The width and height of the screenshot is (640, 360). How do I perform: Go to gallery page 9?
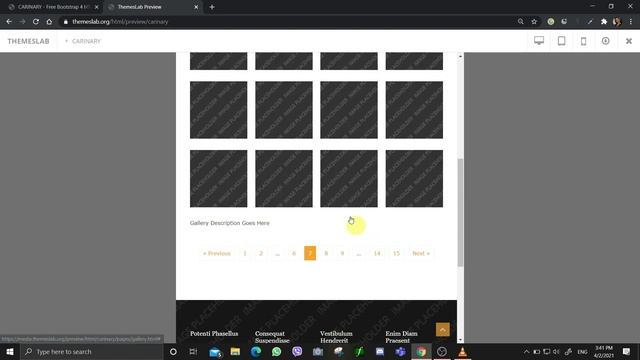click(x=342, y=253)
